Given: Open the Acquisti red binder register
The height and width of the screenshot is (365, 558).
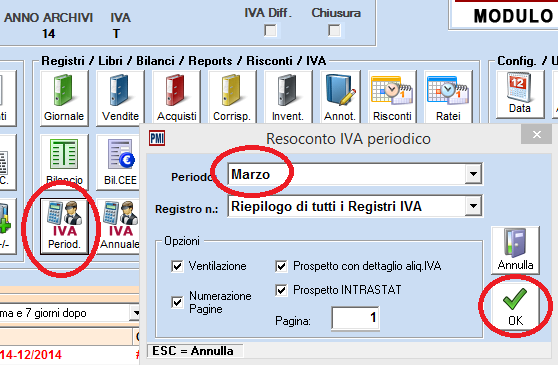Looking at the screenshot, I should click(177, 97).
